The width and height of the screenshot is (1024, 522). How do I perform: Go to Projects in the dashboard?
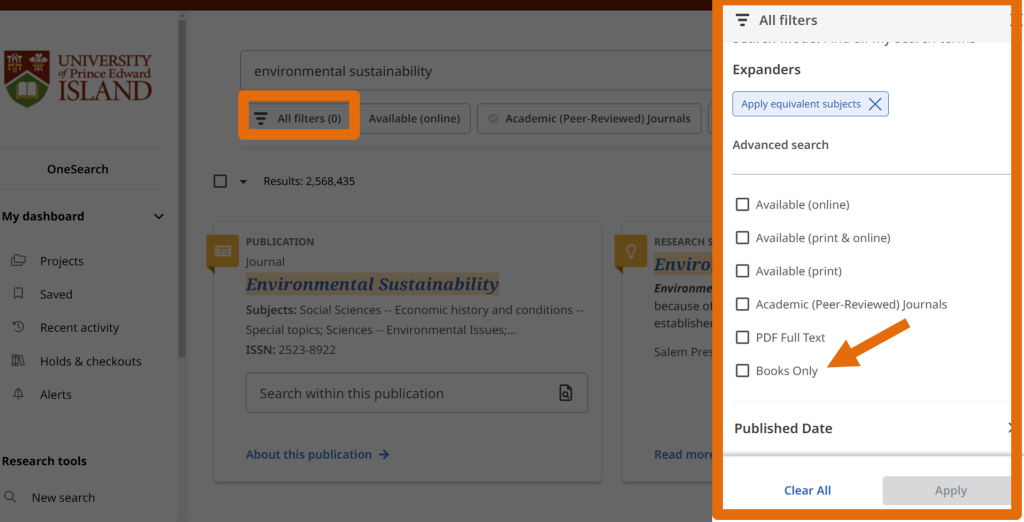62,261
